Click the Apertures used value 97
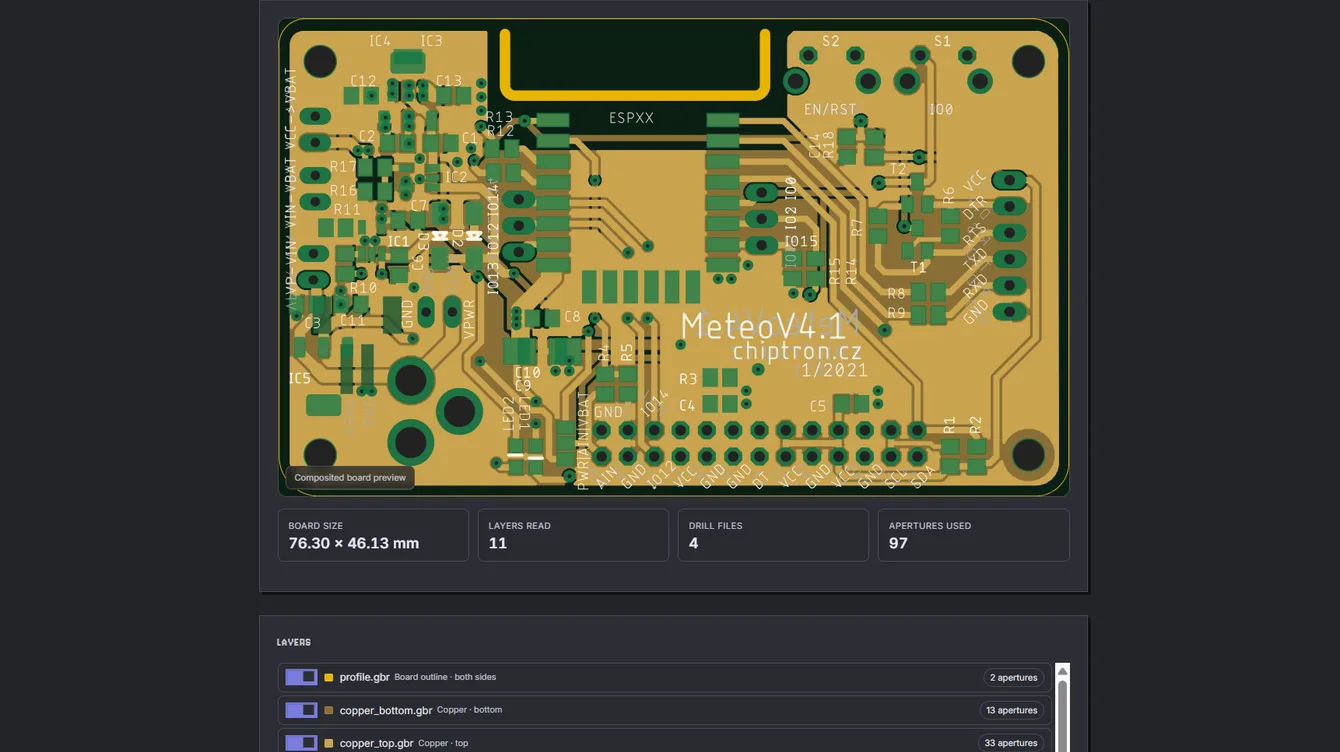The width and height of the screenshot is (1340, 752). click(x=898, y=544)
